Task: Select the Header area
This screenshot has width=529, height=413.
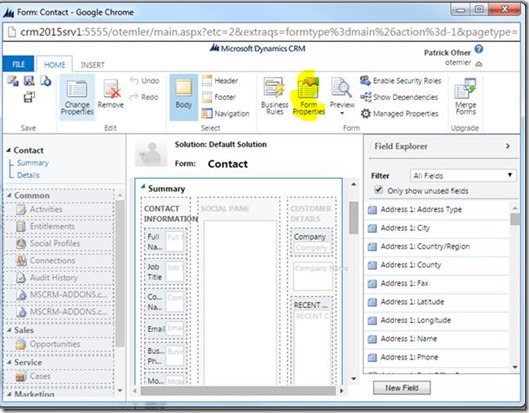Action: click(x=220, y=81)
